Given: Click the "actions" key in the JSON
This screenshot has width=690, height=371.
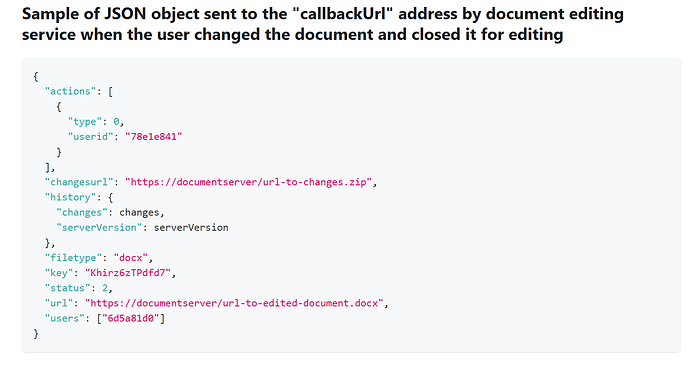Looking at the screenshot, I should tap(70, 91).
